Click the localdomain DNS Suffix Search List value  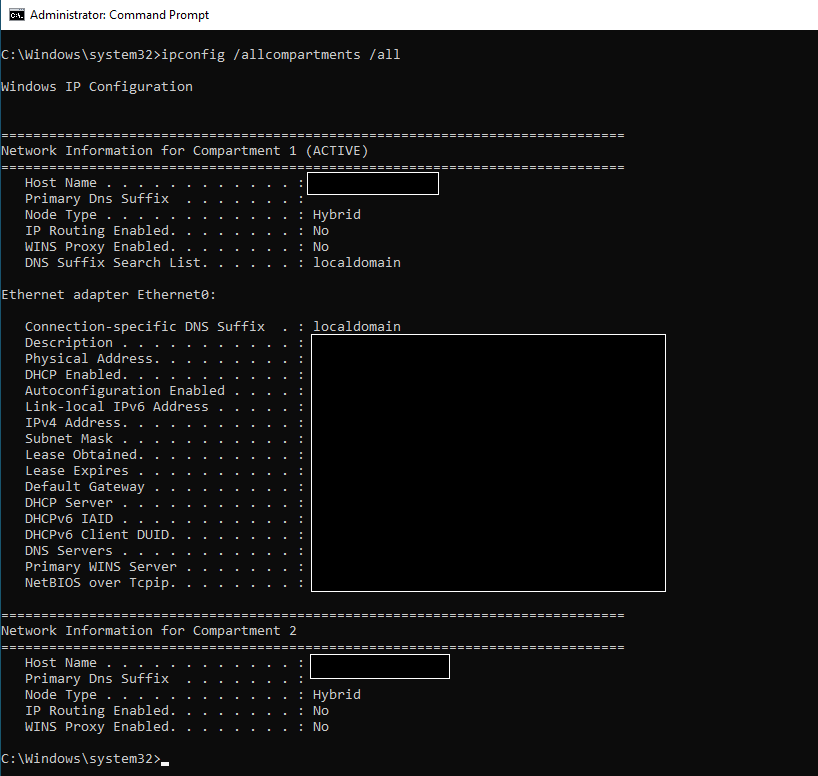coord(356,263)
